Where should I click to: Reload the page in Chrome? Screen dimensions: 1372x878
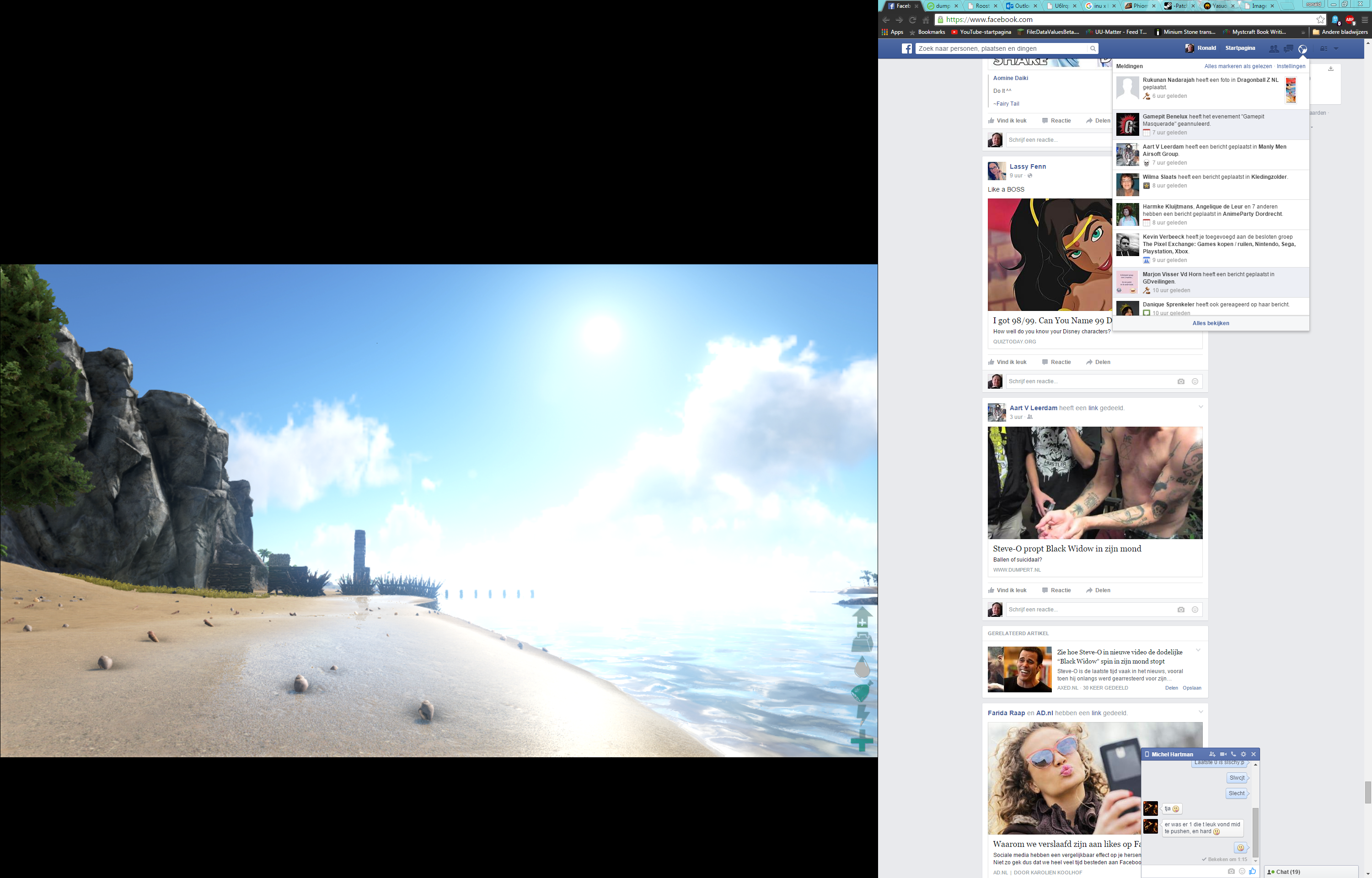pos(912,19)
